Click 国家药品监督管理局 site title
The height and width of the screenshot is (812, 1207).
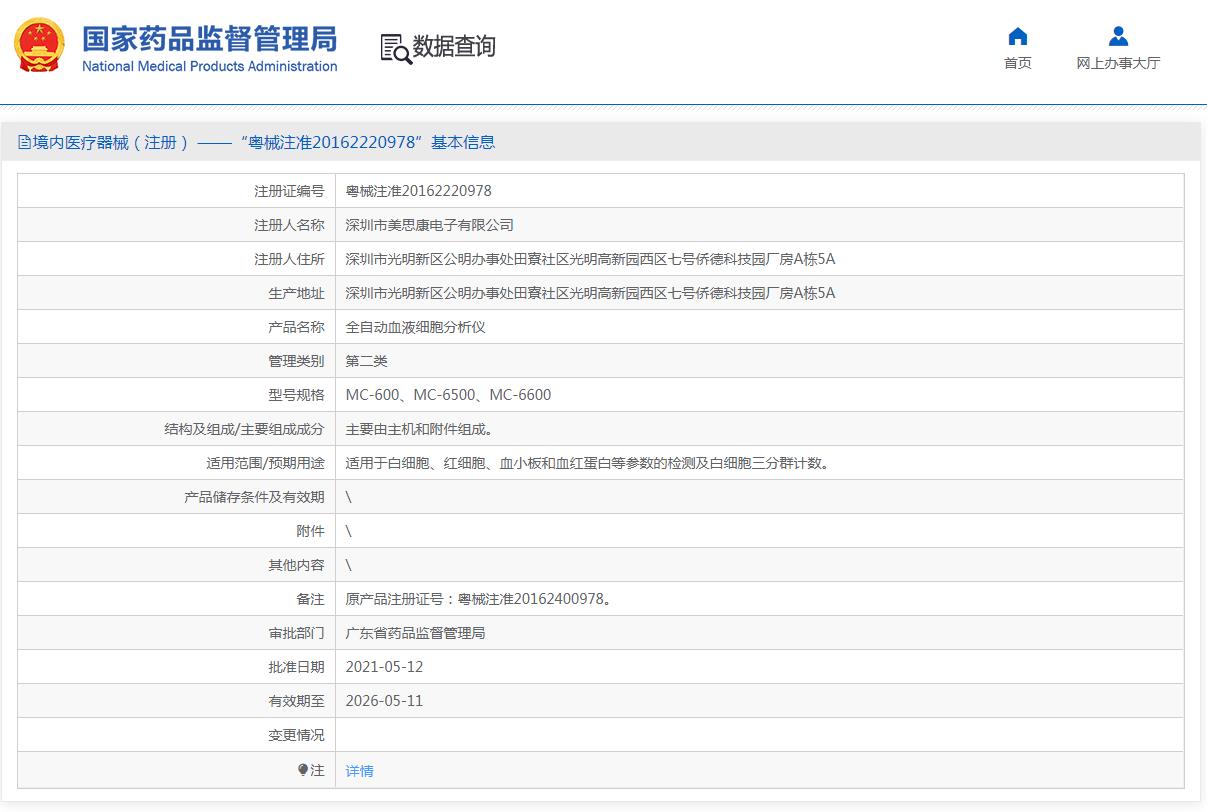(x=210, y=39)
